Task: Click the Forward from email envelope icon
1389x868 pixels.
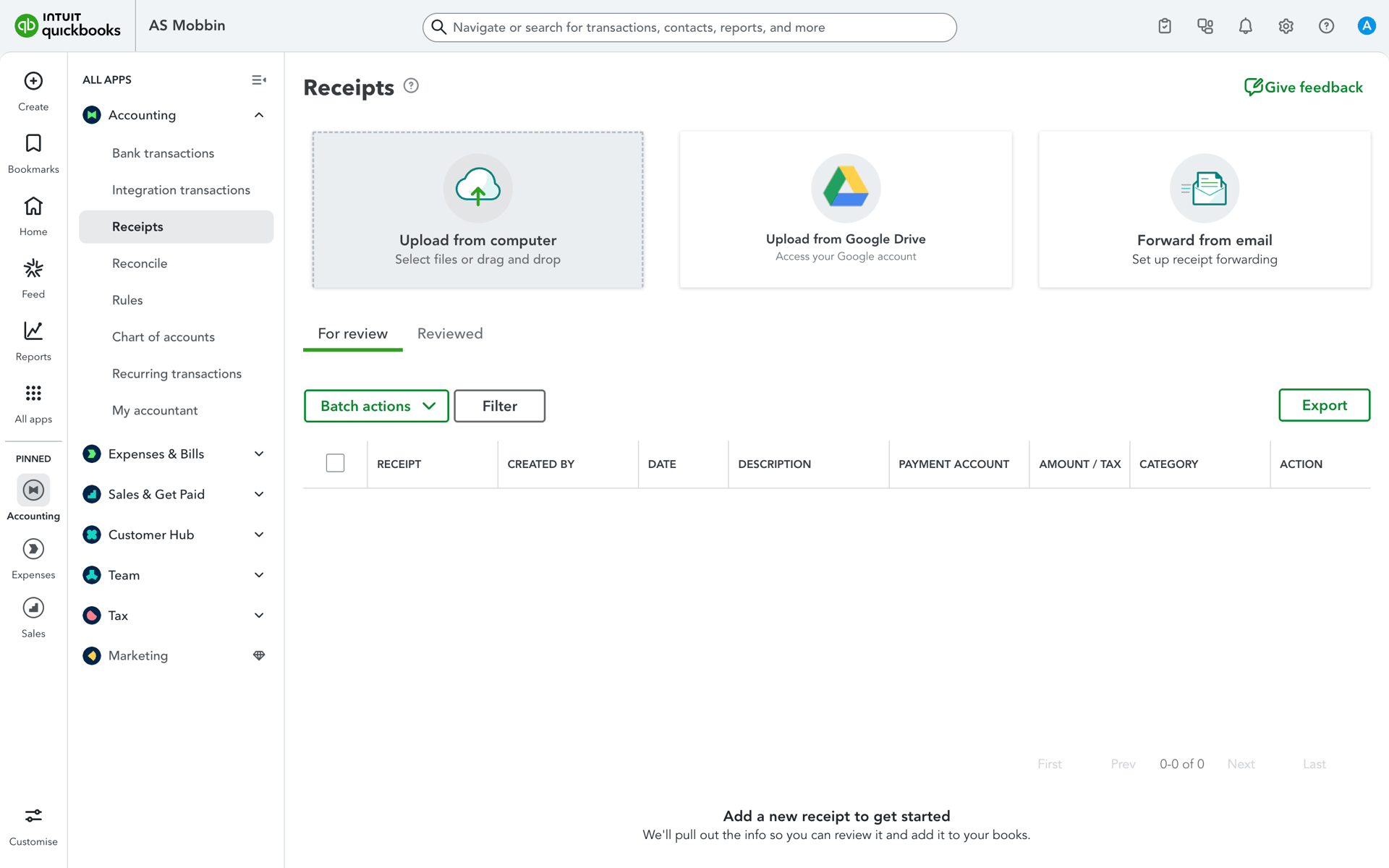Action: (x=1205, y=188)
